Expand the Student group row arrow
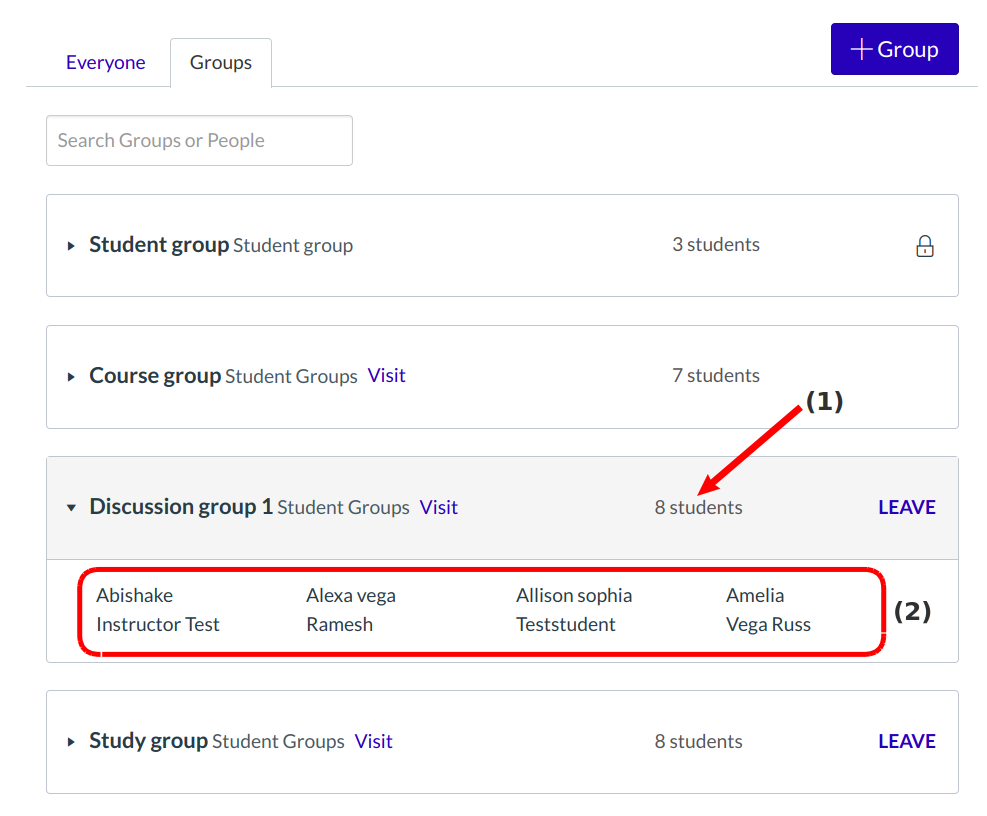987x816 pixels. [x=71, y=246]
